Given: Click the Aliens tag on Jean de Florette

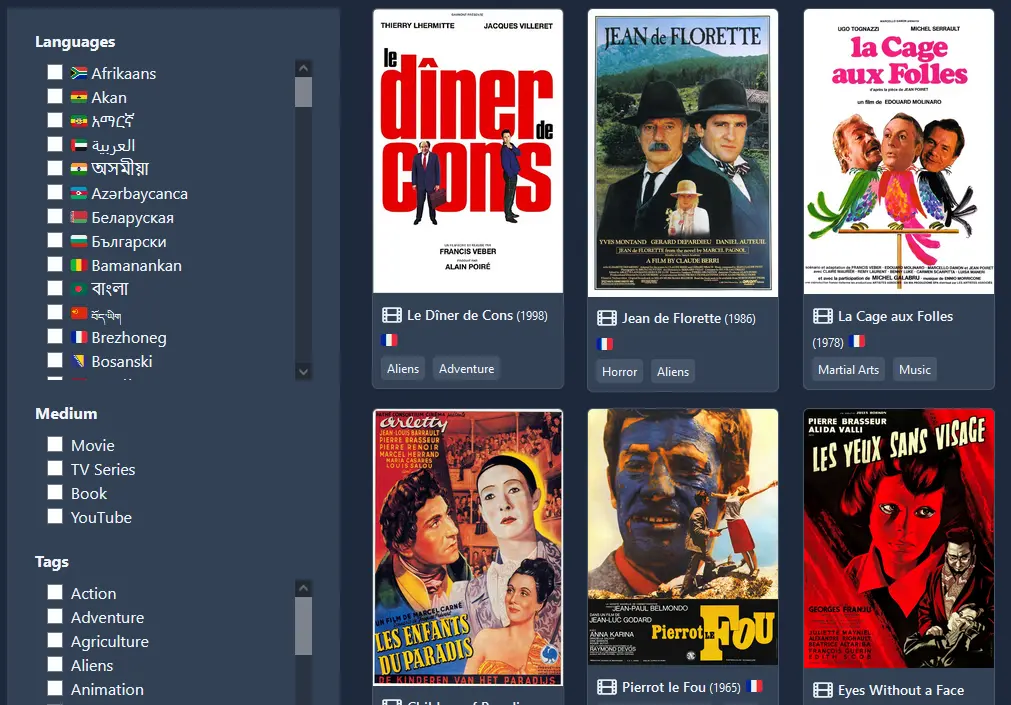Looking at the screenshot, I should pos(673,372).
